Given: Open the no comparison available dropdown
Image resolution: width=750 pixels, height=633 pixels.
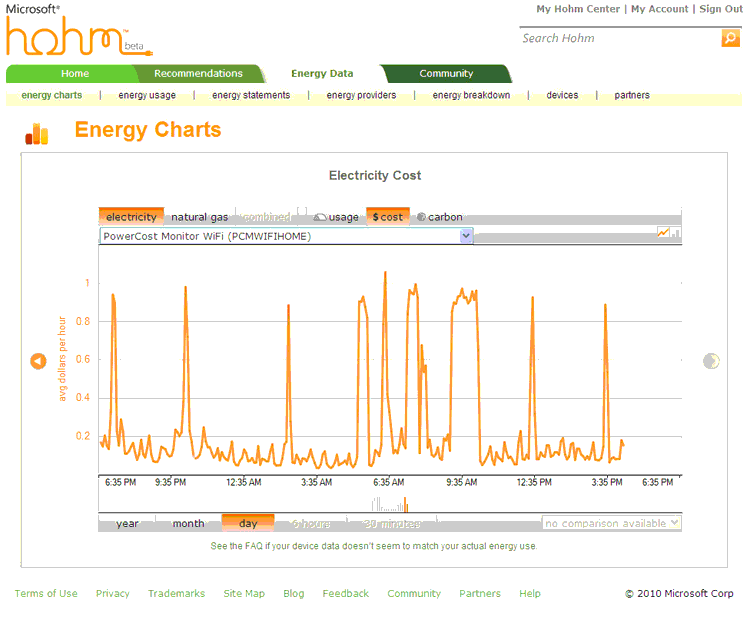Looking at the screenshot, I should (x=611, y=523).
